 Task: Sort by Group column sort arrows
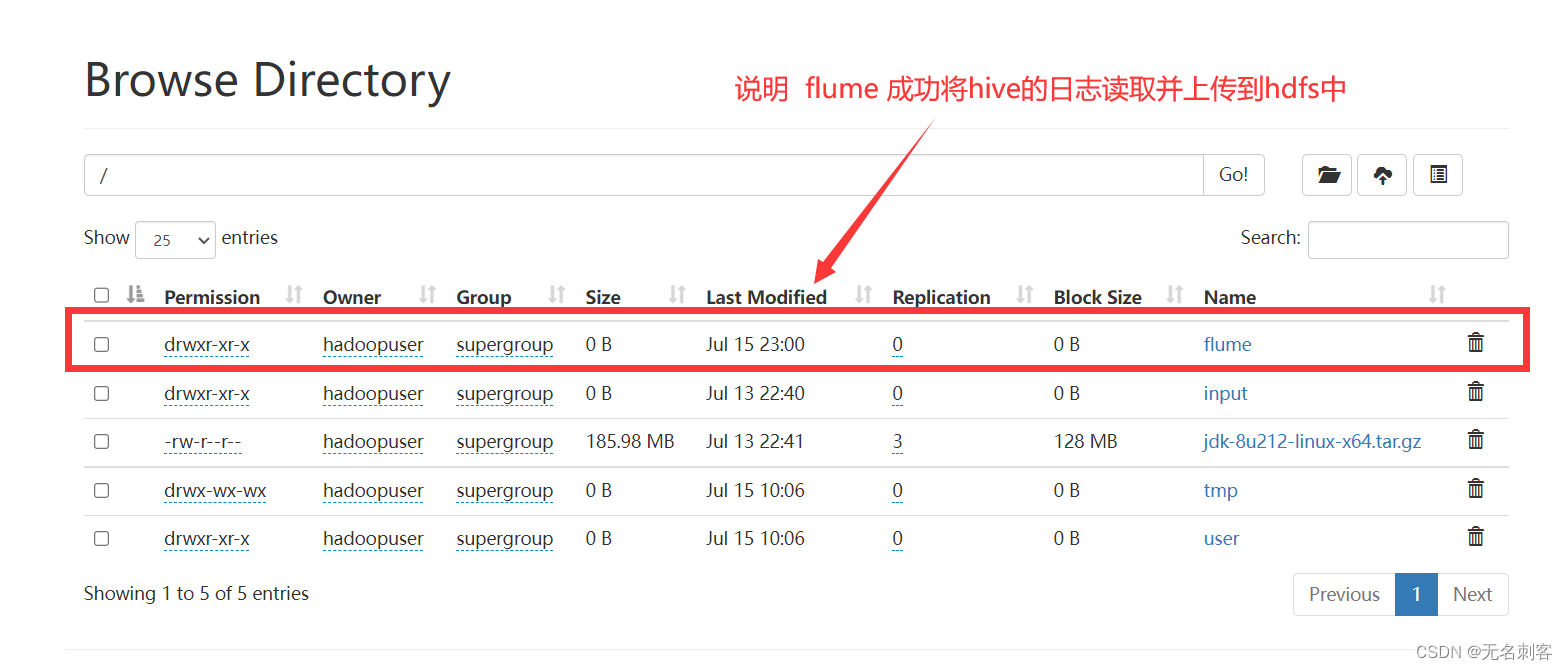coord(557,295)
